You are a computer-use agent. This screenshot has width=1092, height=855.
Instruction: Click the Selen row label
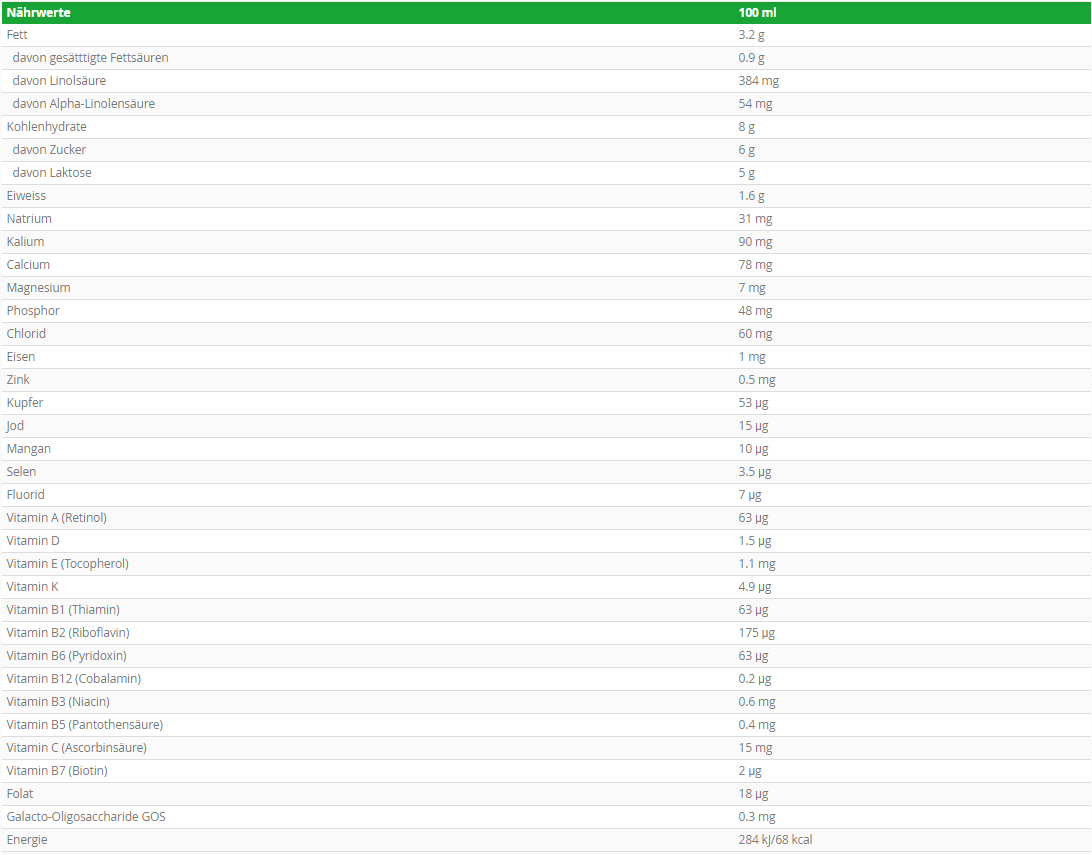tap(22, 471)
